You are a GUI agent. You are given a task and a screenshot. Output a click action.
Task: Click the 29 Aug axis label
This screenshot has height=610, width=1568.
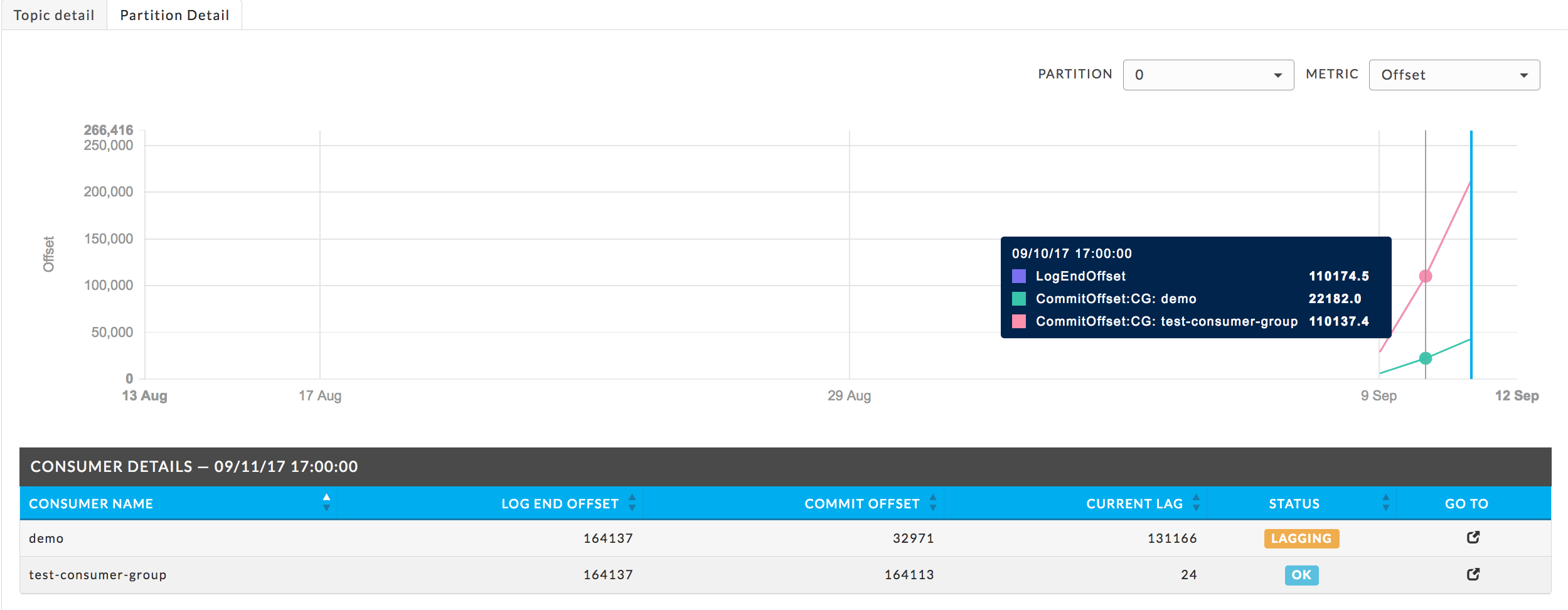[849, 395]
